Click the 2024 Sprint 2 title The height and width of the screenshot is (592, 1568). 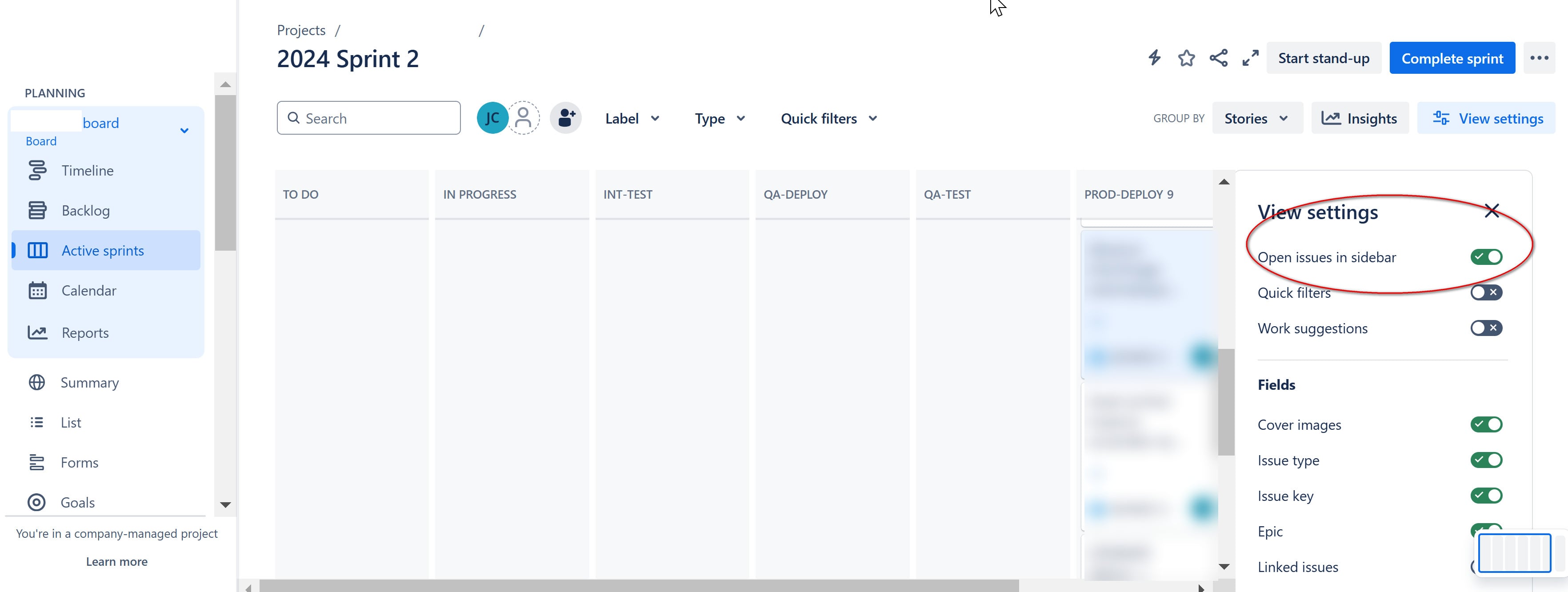348,59
